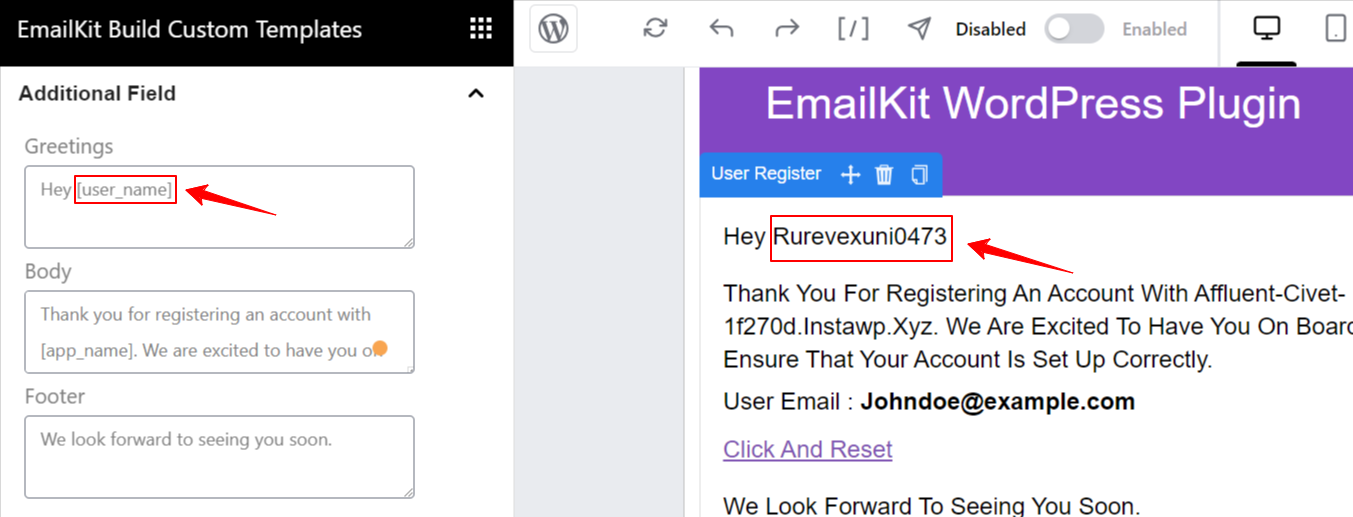Click the Footer field label
Viewport: 1353px width, 517px height.
pyautogui.click(x=55, y=397)
